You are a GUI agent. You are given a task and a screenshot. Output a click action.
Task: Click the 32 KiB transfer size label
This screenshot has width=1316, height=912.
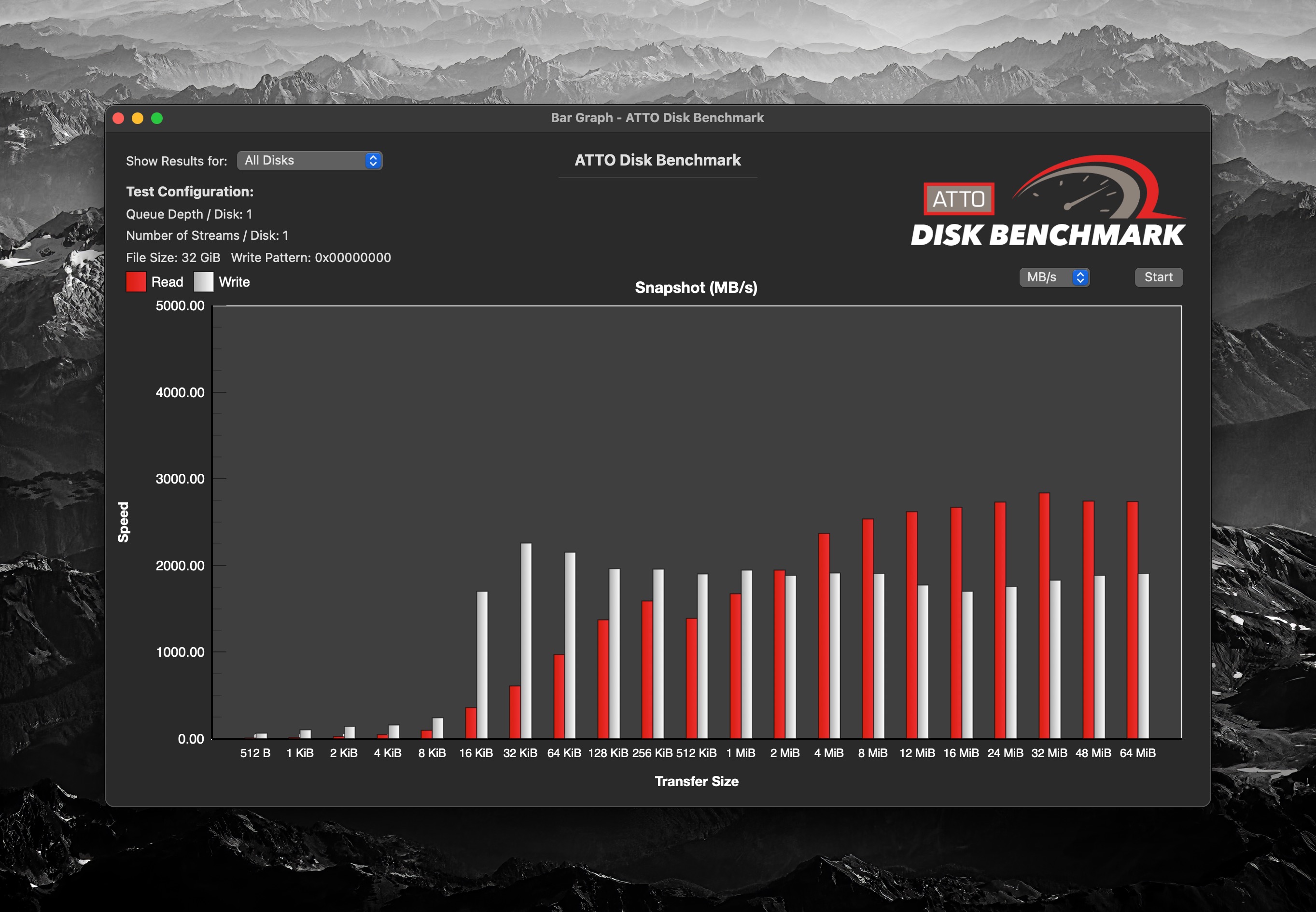point(520,753)
